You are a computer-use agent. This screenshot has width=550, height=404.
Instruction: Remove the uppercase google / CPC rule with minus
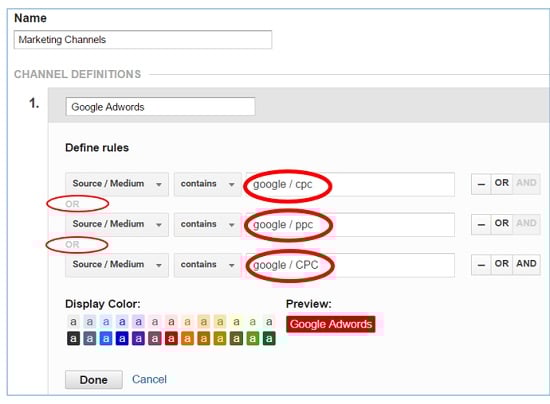coord(481,264)
